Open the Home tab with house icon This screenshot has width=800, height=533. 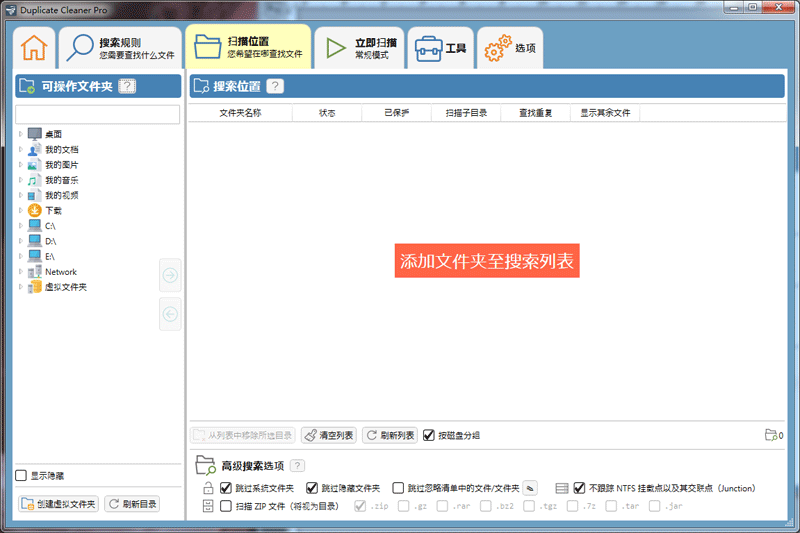click(x=34, y=48)
